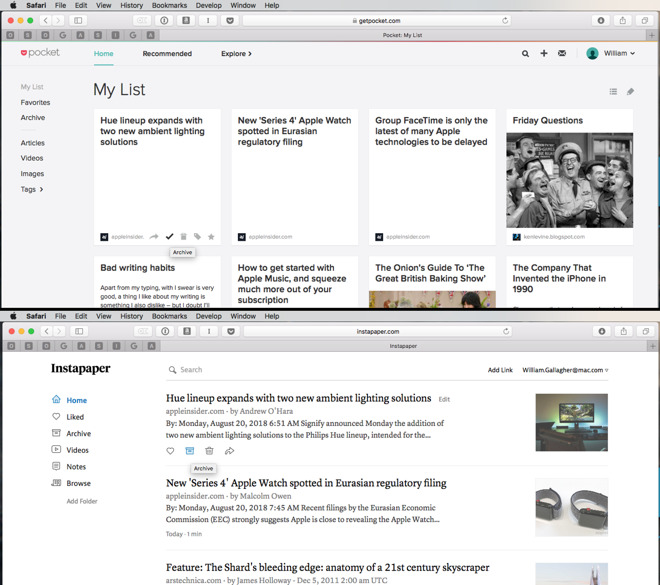The width and height of the screenshot is (660, 585).
Task: Toggle the Safari sidebar in the Pocket window
Action: click(x=78, y=20)
